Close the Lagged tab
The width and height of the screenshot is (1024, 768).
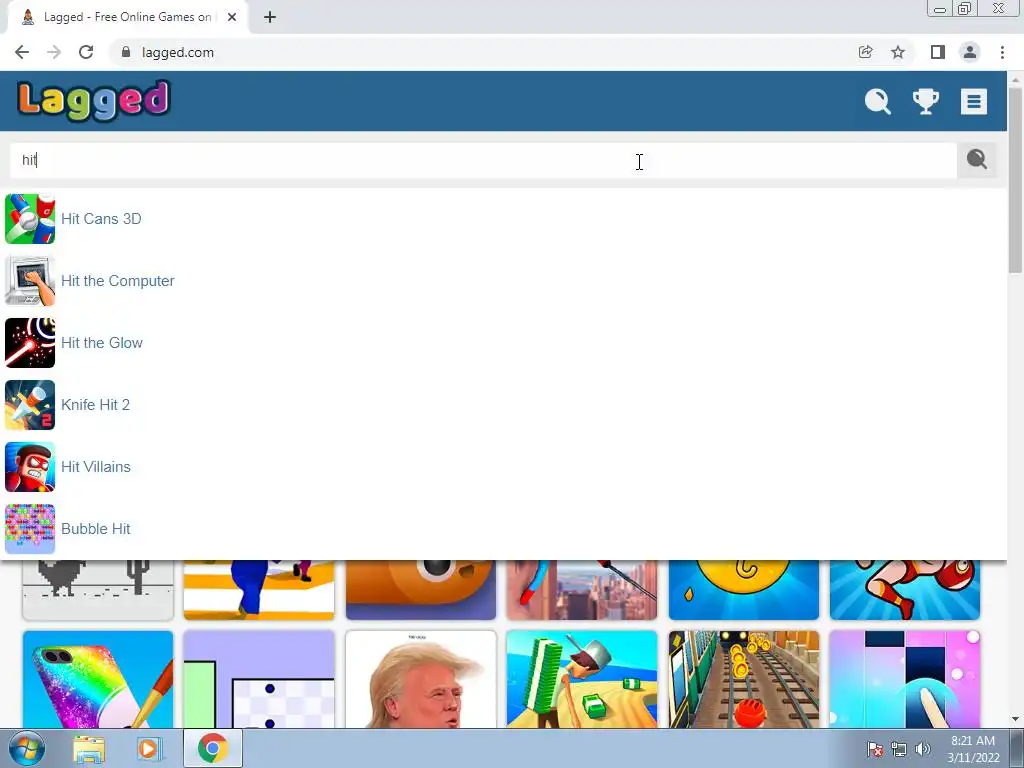coord(232,17)
